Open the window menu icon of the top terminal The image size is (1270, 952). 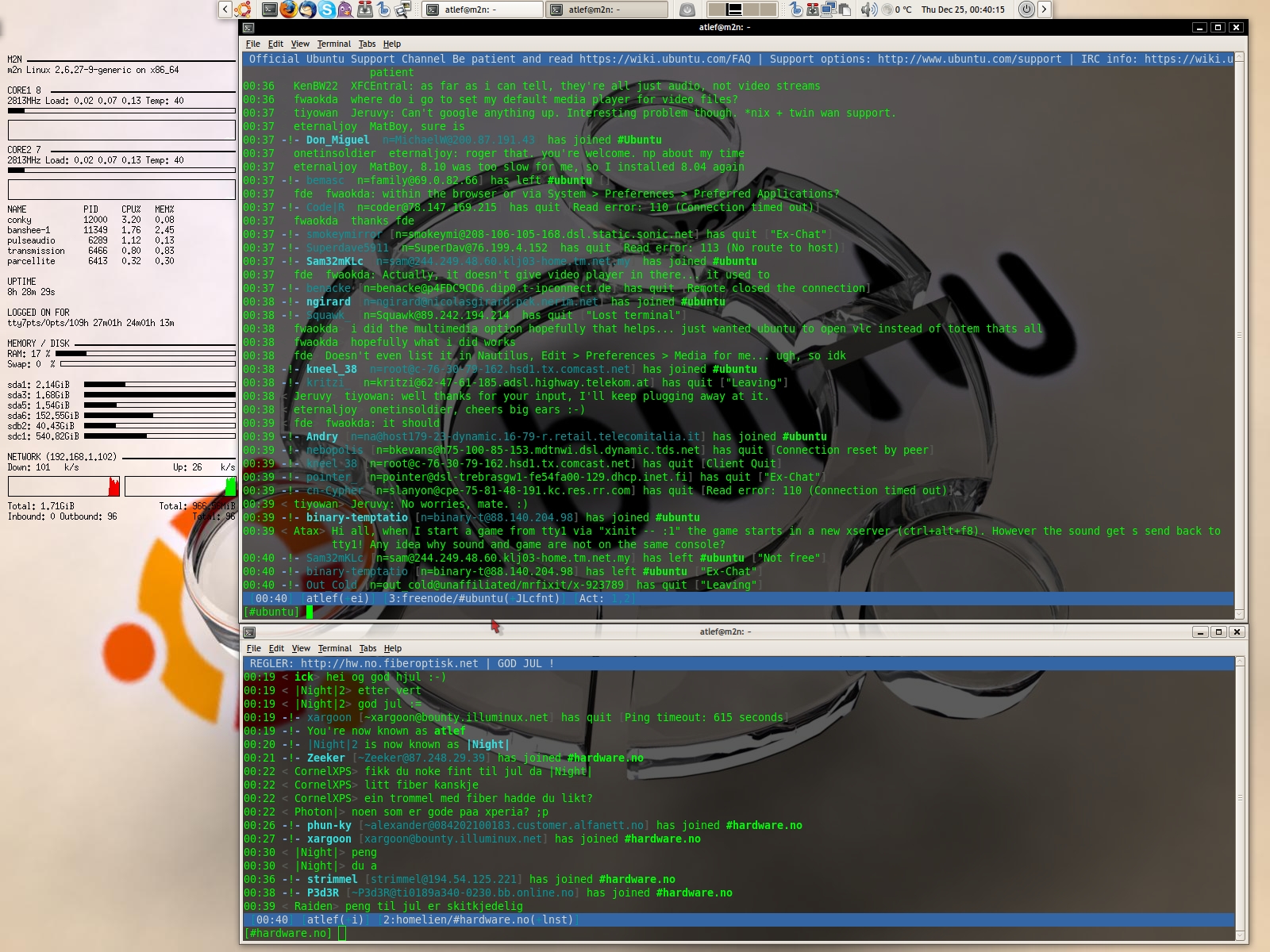pyautogui.click(x=248, y=28)
